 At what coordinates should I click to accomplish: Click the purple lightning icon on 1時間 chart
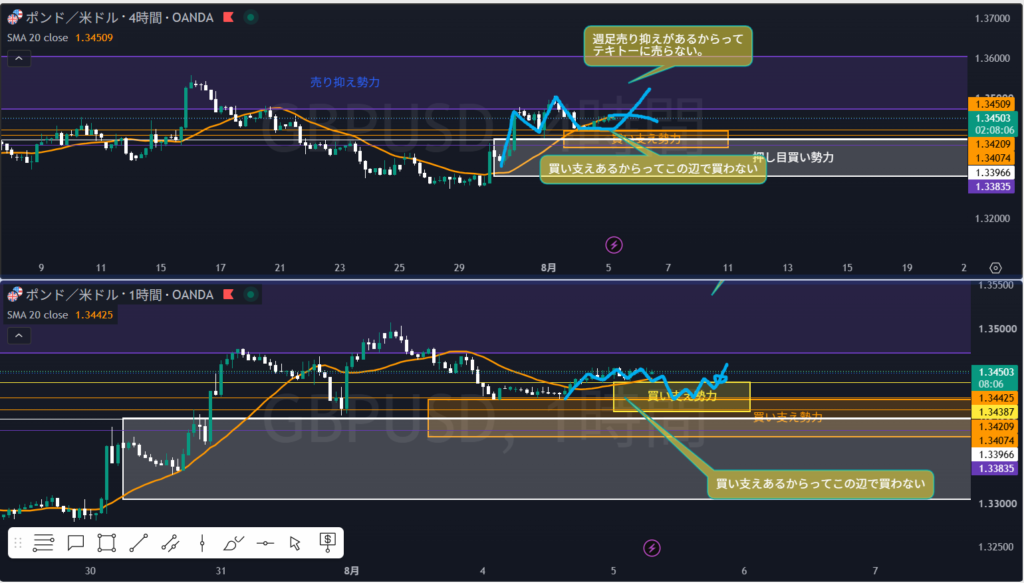click(651, 548)
